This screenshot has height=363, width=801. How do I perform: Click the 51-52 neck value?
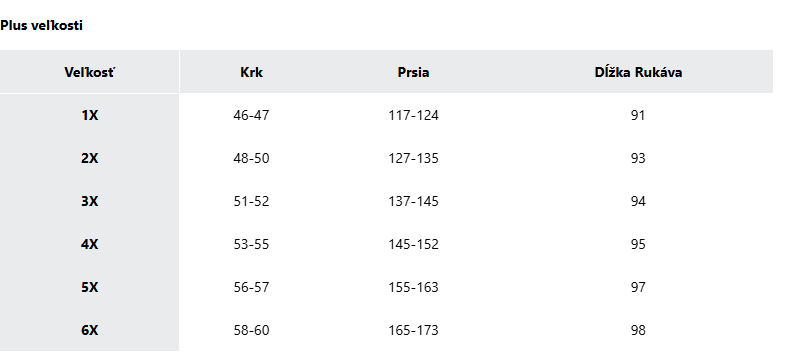tap(251, 201)
